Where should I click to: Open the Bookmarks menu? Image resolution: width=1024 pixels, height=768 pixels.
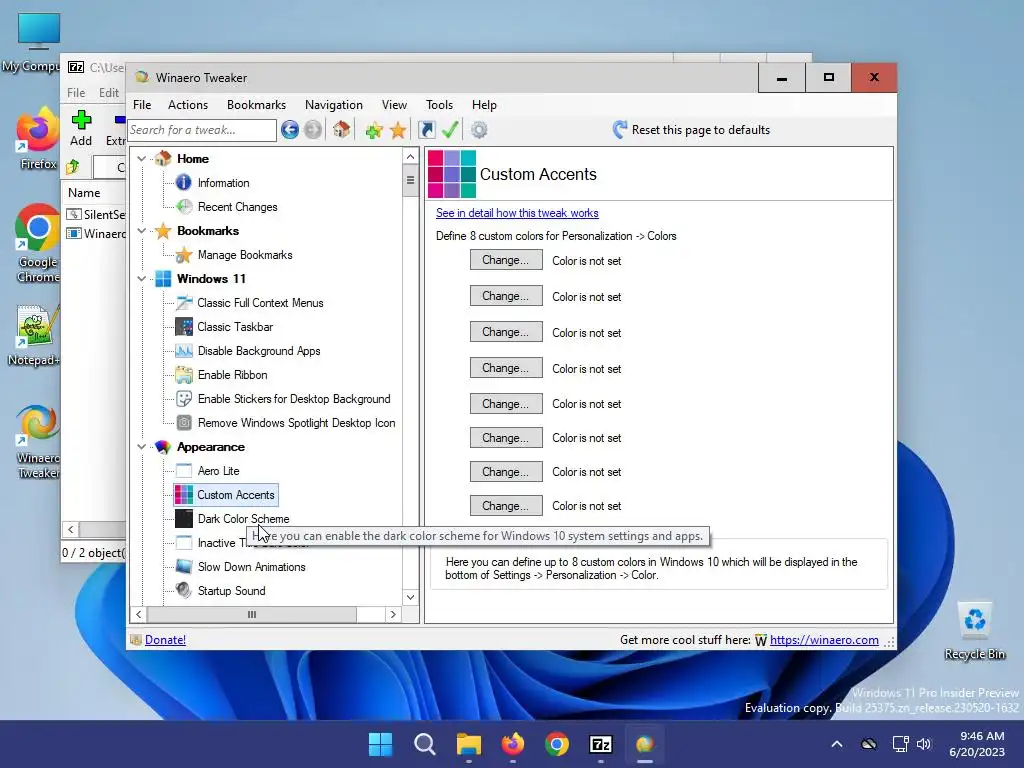coord(256,104)
